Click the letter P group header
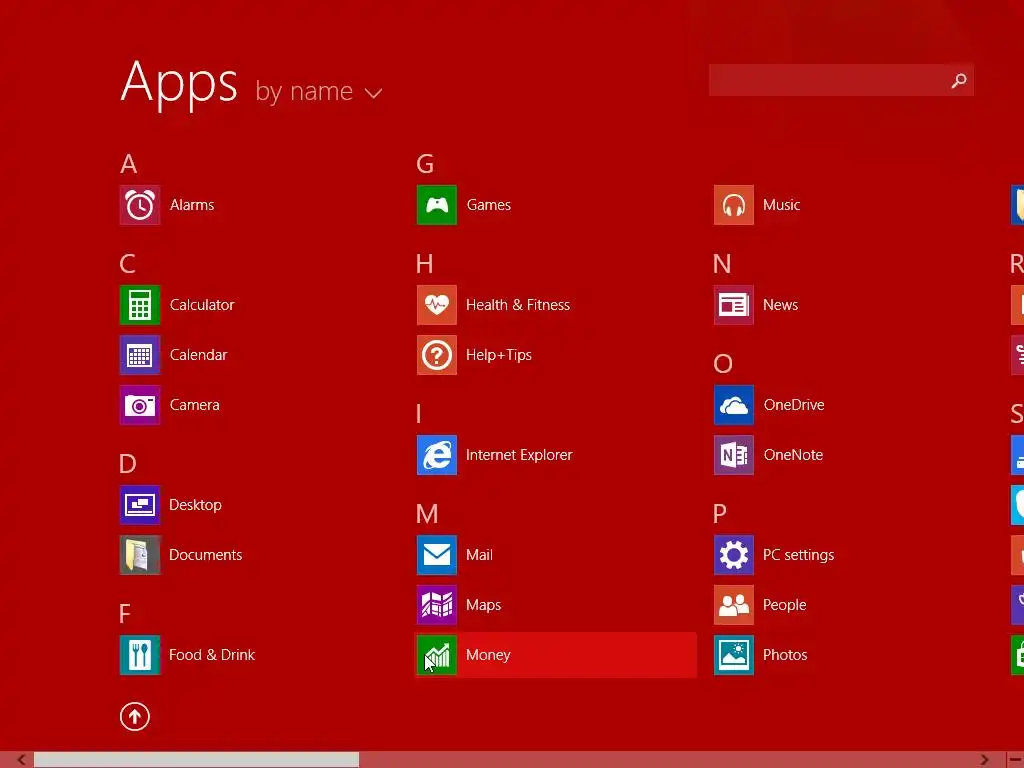The width and height of the screenshot is (1024, 768). 720,514
